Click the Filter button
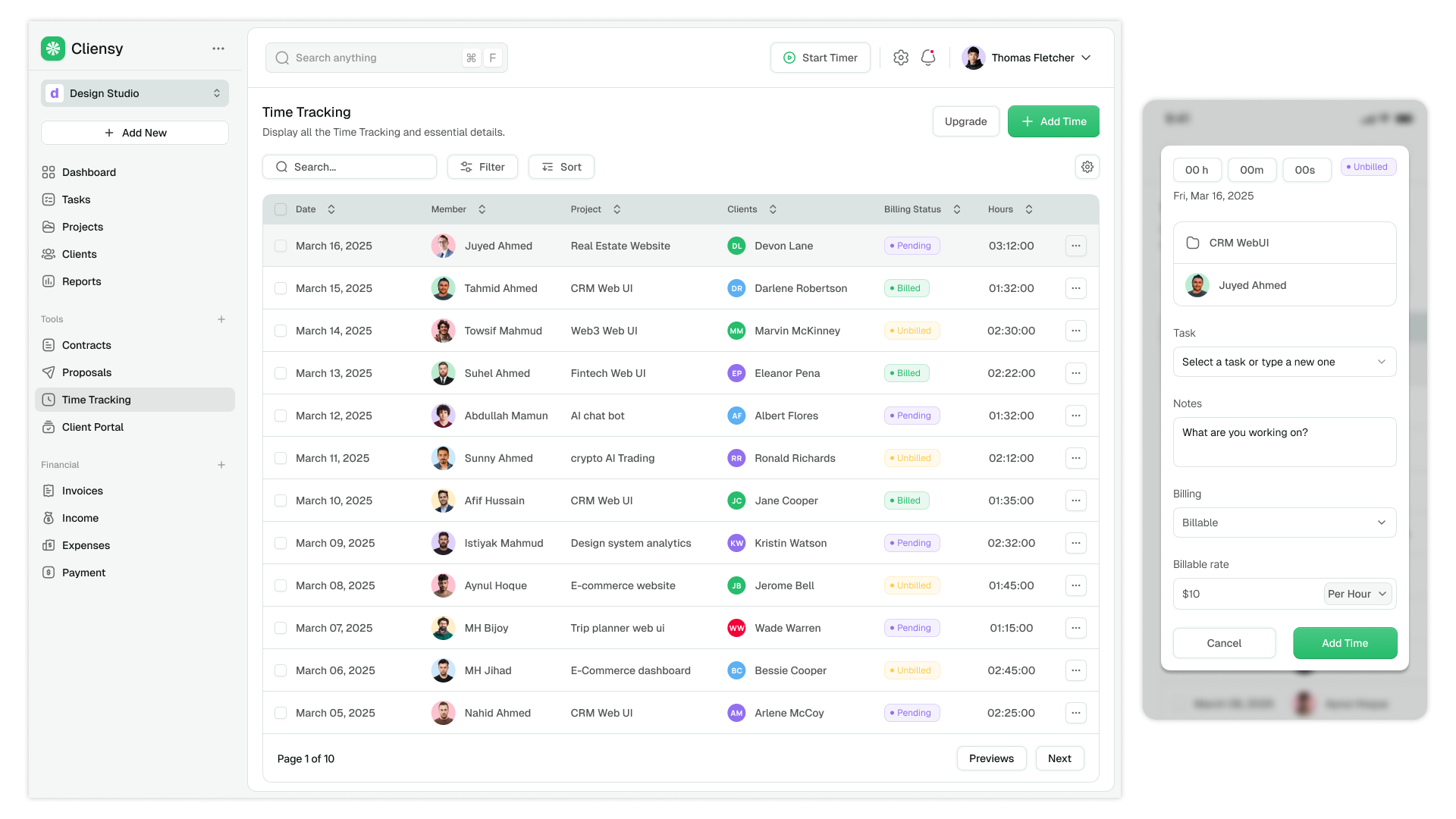The image size is (1456, 819). pos(482,167)
